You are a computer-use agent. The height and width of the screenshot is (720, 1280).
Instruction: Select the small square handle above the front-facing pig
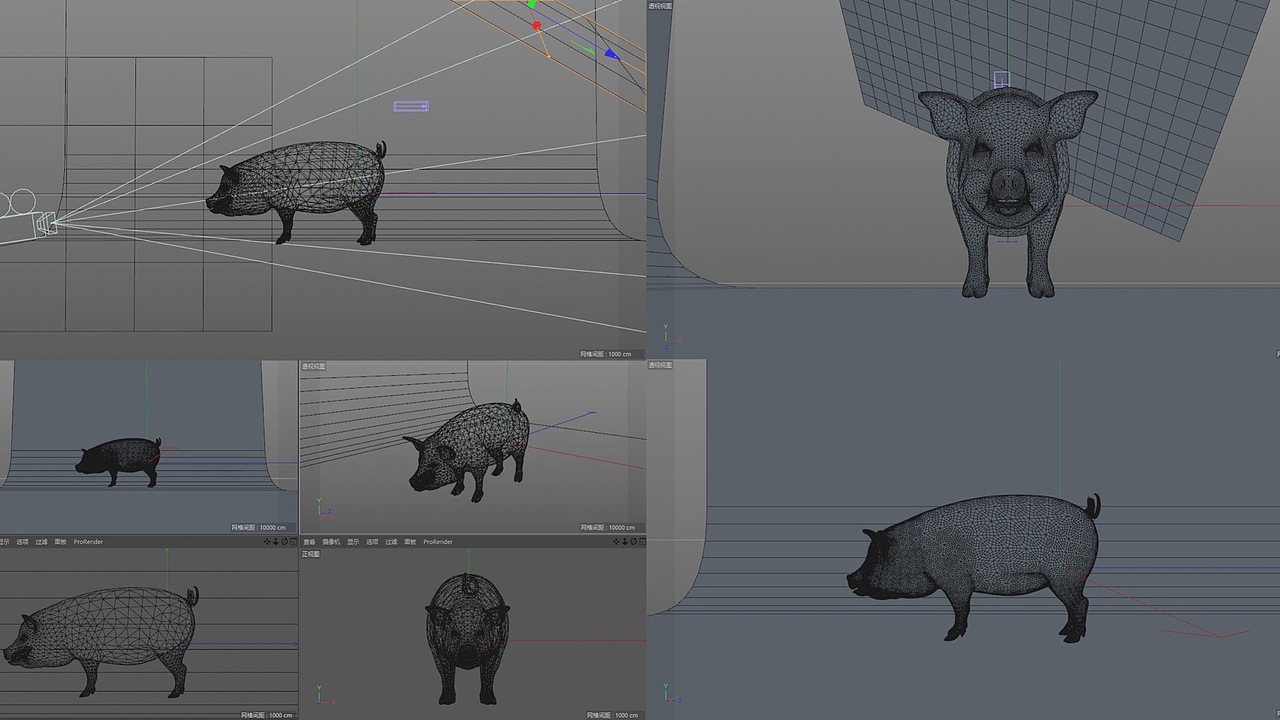point(1002,79)
